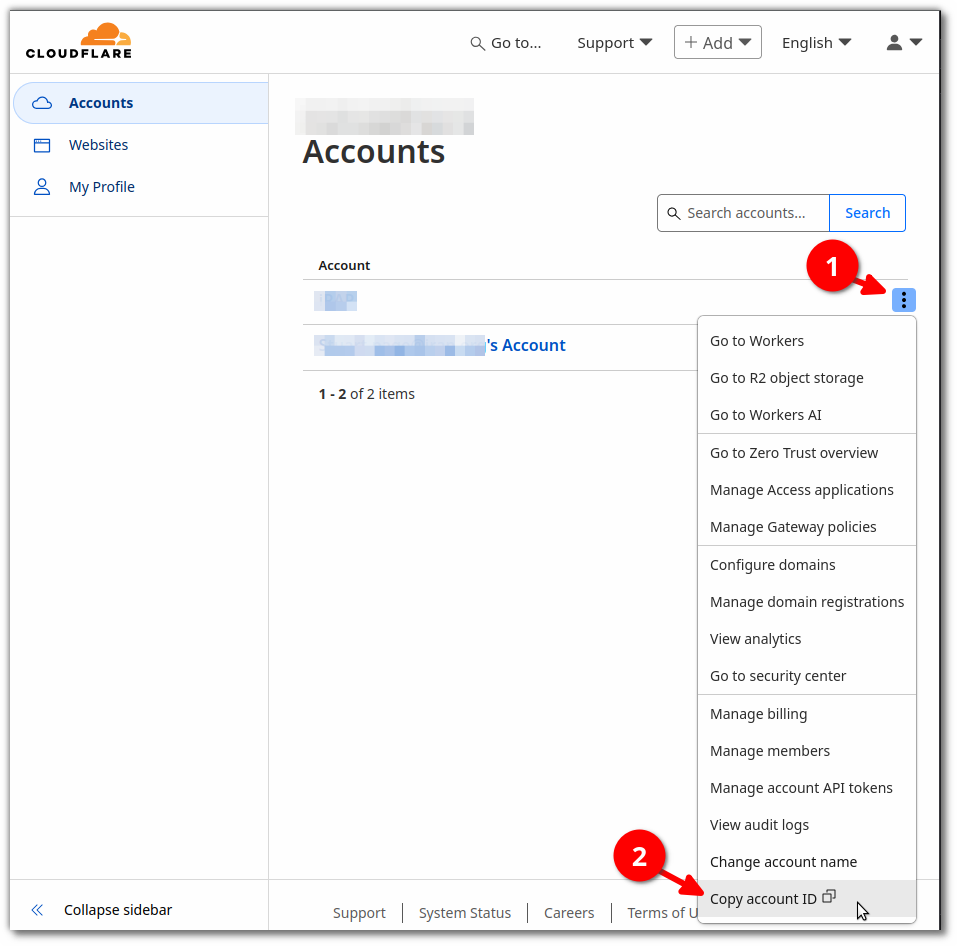Image resolution: width=957 pixels, height=946 pixels.
Task: Expand the Add dropdown in the header
Action: coord(717,41)
